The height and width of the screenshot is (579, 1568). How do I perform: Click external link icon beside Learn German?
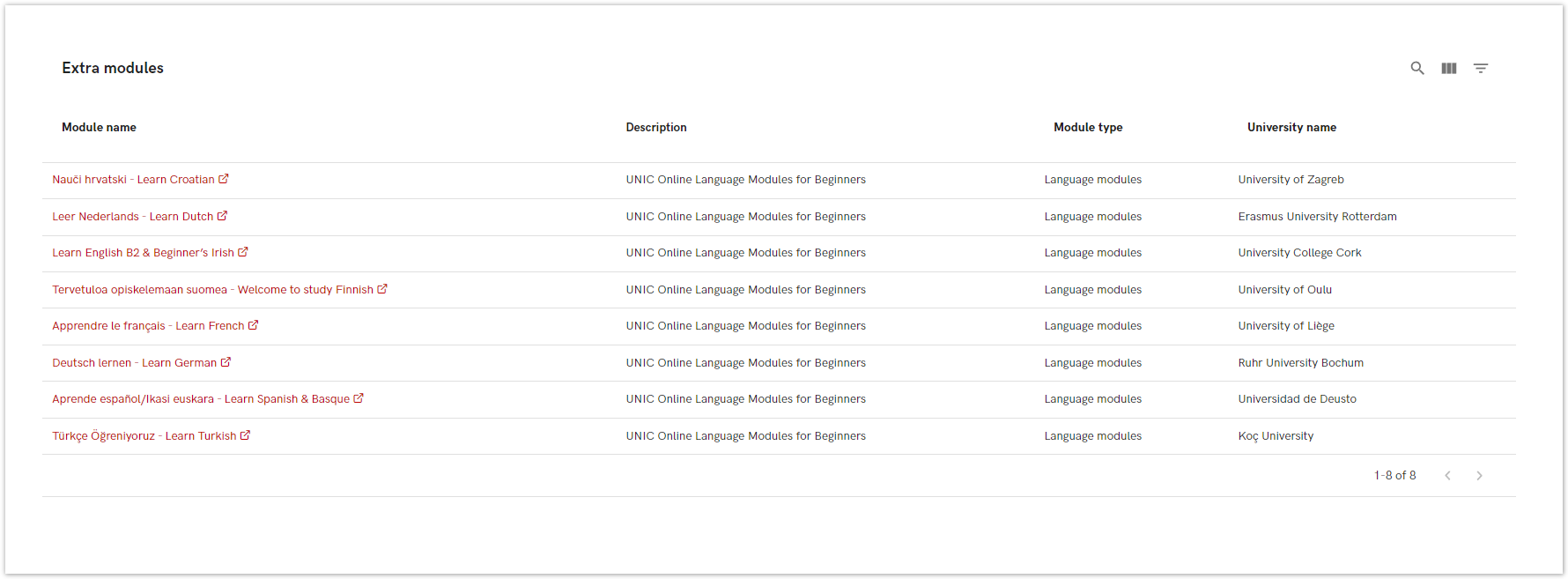226,362
